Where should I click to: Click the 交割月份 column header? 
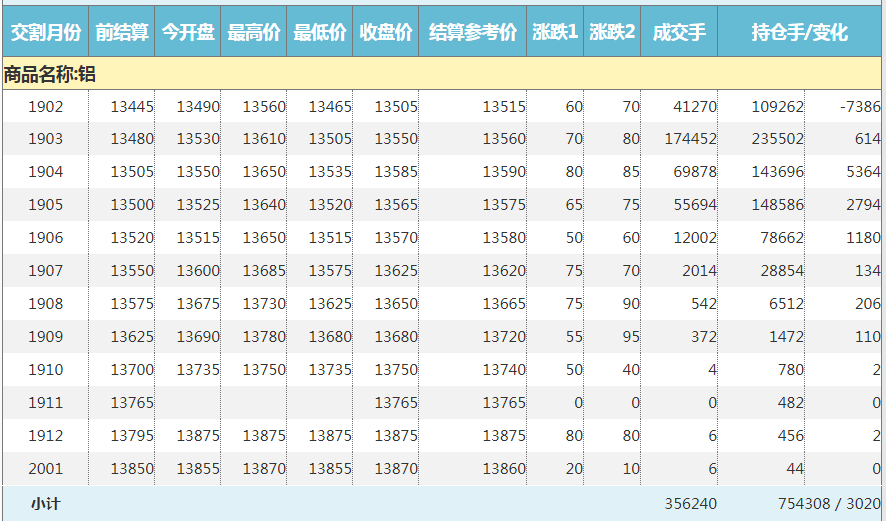[x=45, y=33]
